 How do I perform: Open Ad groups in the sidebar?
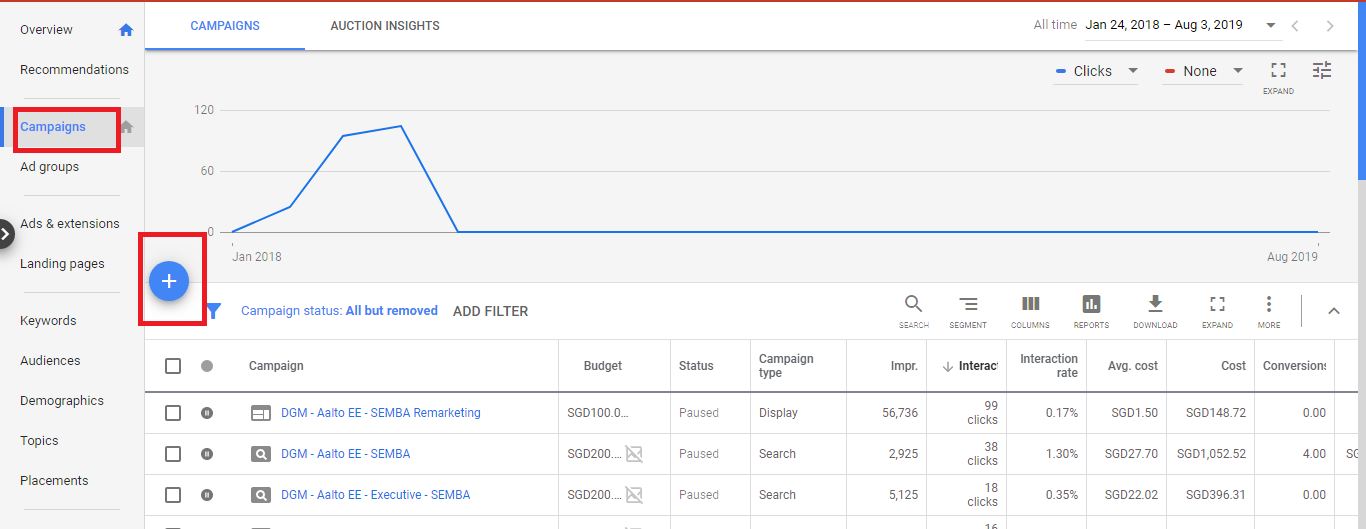[x=49, y=167]
